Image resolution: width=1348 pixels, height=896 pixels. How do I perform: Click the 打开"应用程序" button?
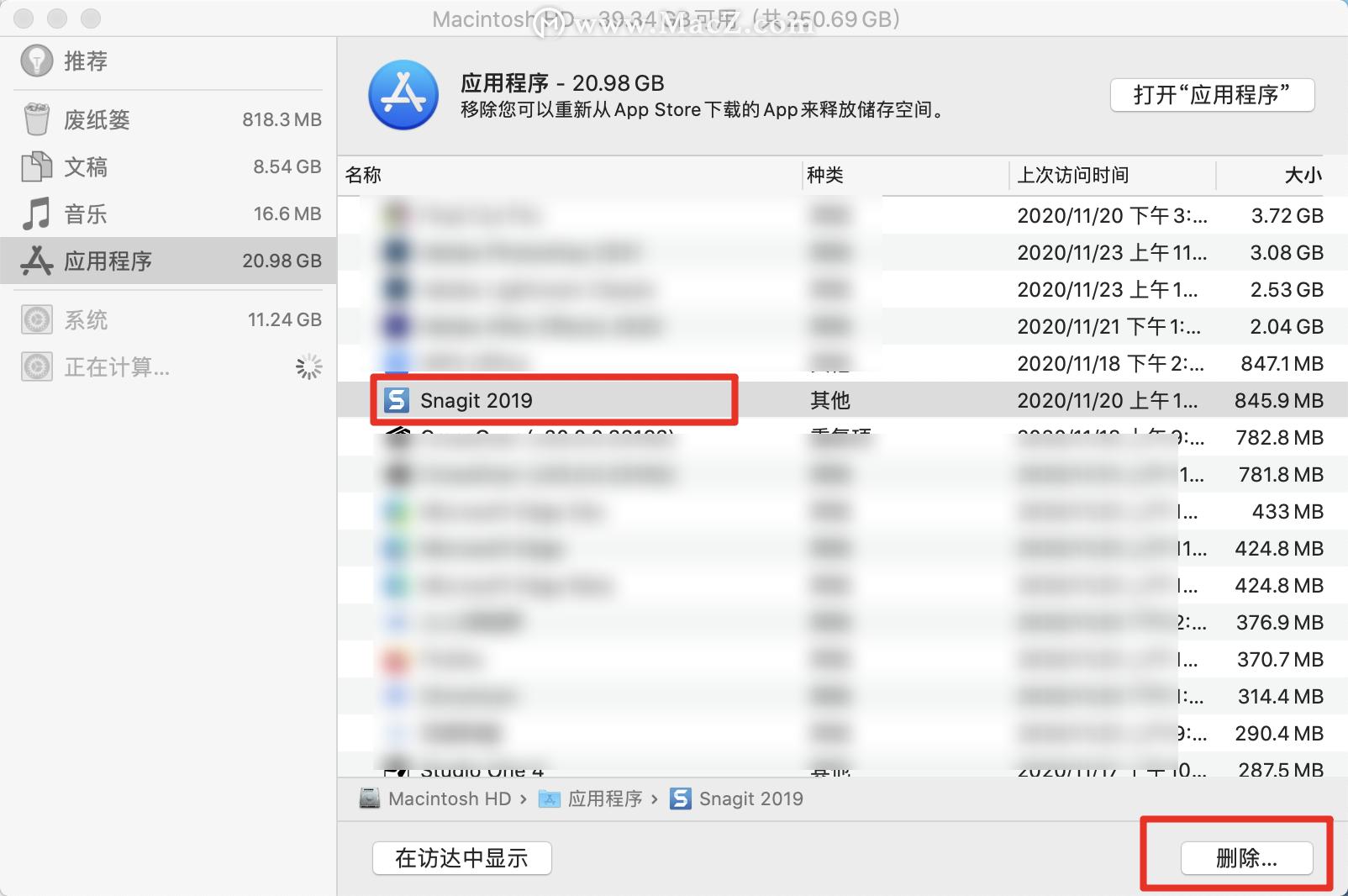coord(1212,95)
